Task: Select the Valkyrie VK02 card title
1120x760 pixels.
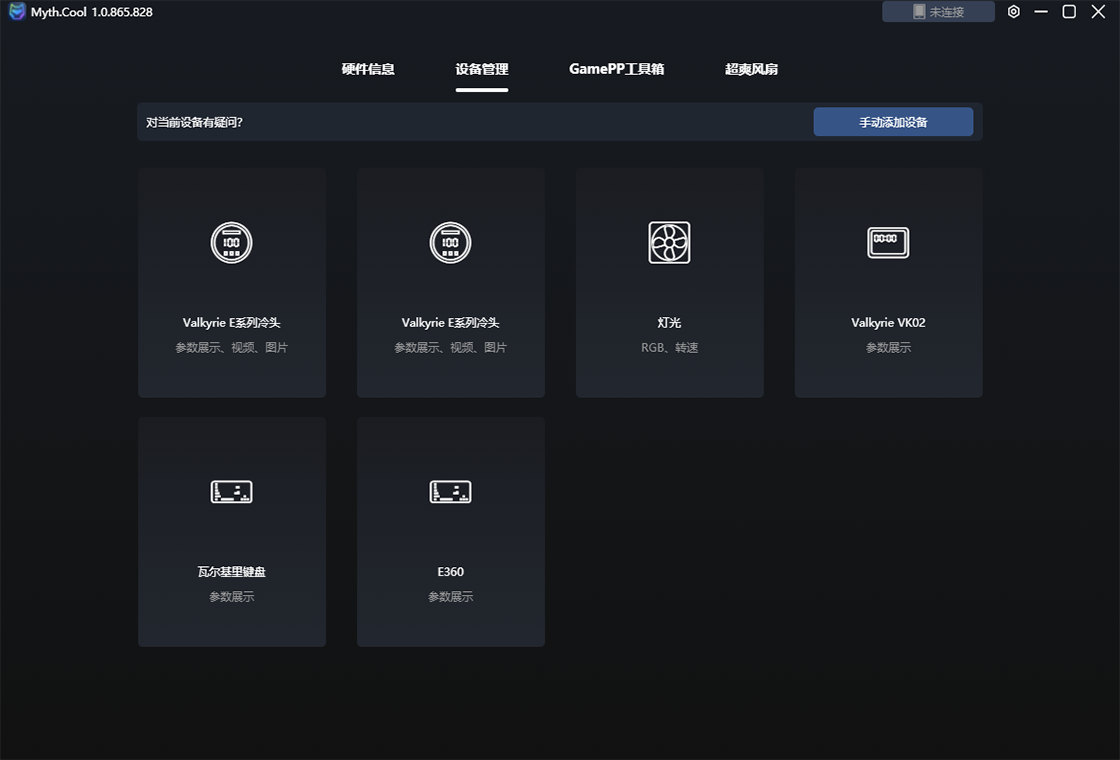Action: coord(888,323)
